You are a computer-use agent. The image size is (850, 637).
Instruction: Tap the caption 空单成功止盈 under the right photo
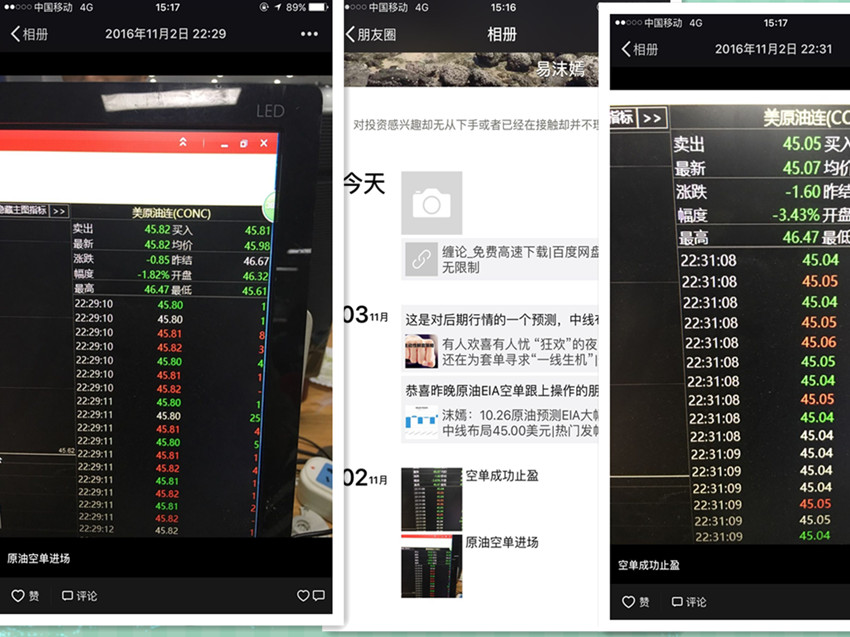(x=649, y=565)
